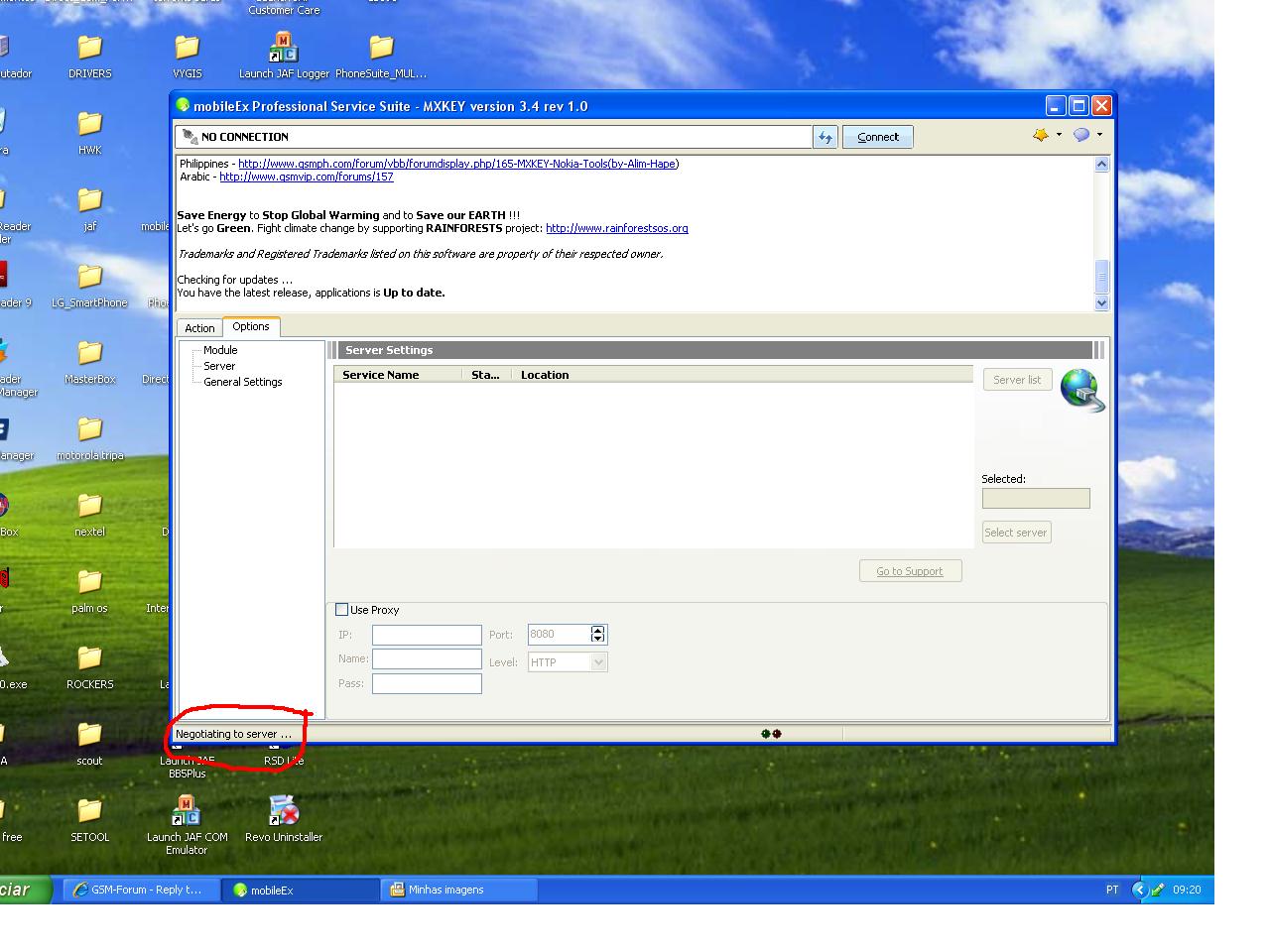Click the Go to Support button
Viewport: 1270px width, 952px height.
(910, 571)
